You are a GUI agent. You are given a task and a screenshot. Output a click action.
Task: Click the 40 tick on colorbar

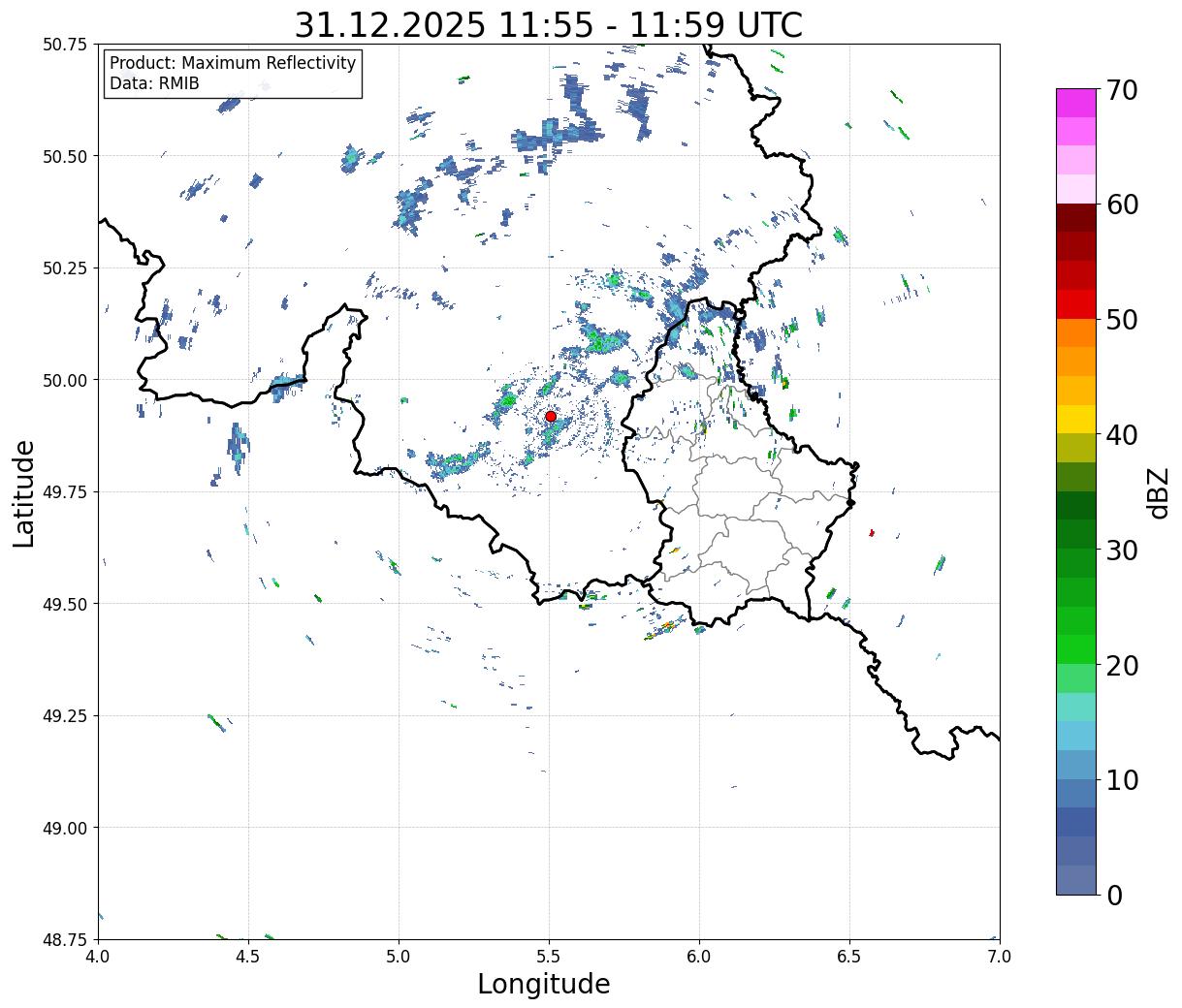pos(1122,435)
